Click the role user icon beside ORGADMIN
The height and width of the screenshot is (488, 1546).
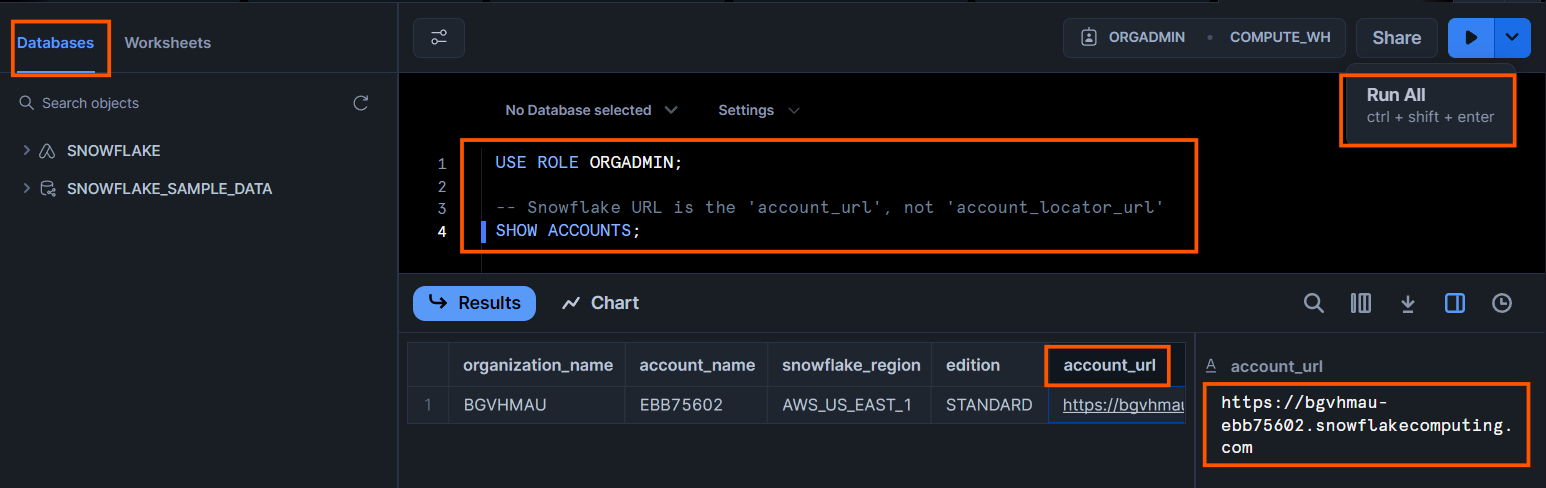point(1089,37)
